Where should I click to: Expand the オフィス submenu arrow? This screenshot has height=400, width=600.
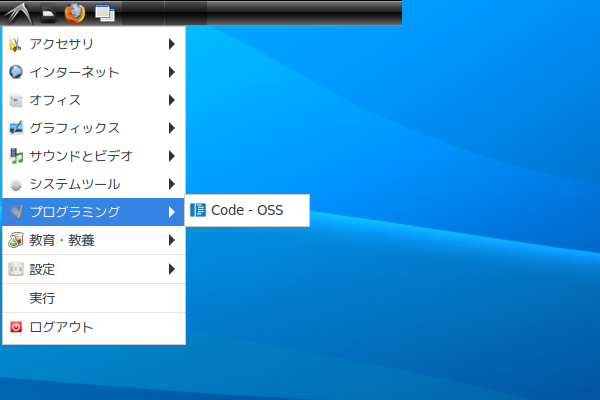click(x=172, y=100)
